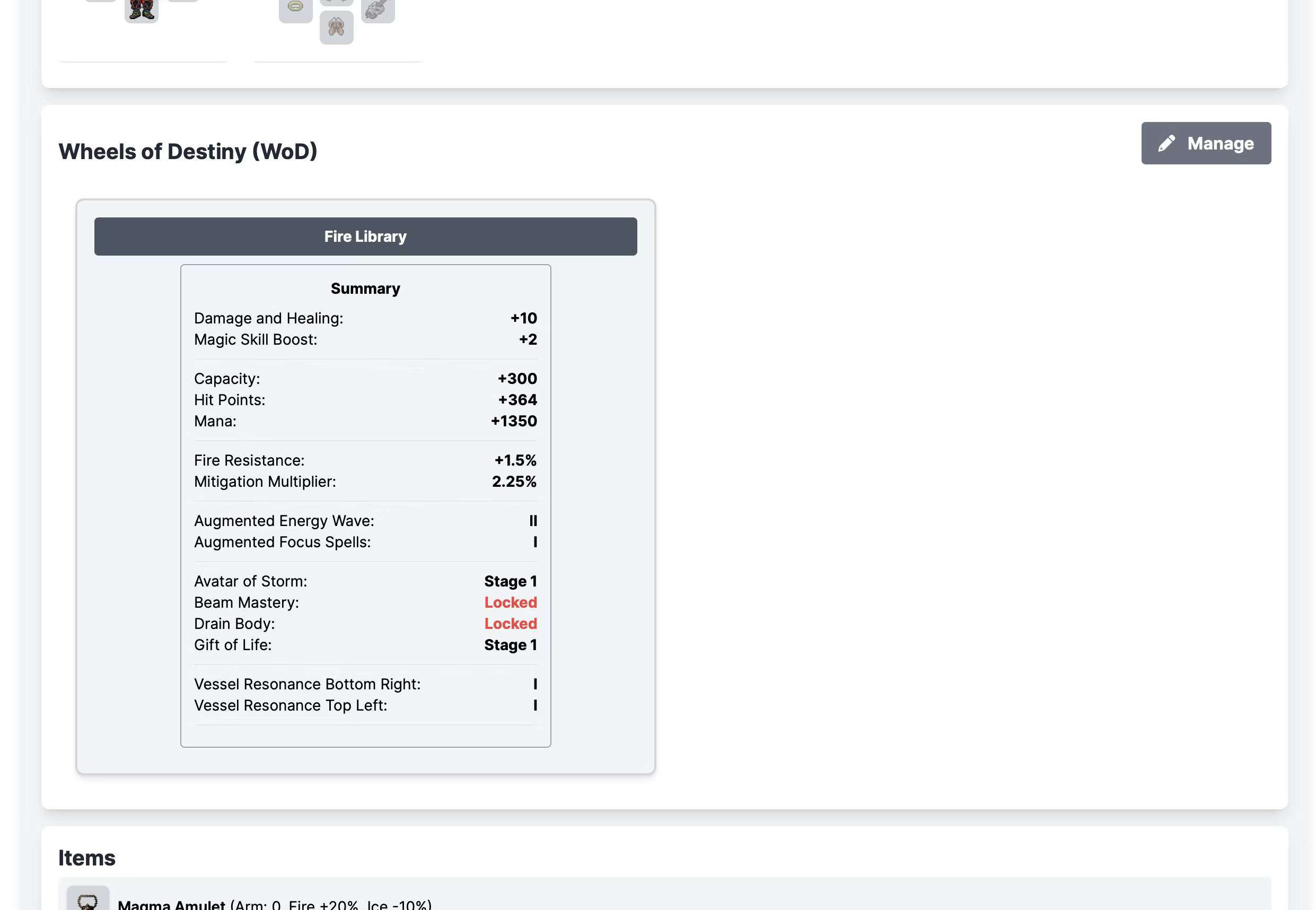
Task: Click the Manage button for Wheels of Destiny
Action: click(1205, 143)
